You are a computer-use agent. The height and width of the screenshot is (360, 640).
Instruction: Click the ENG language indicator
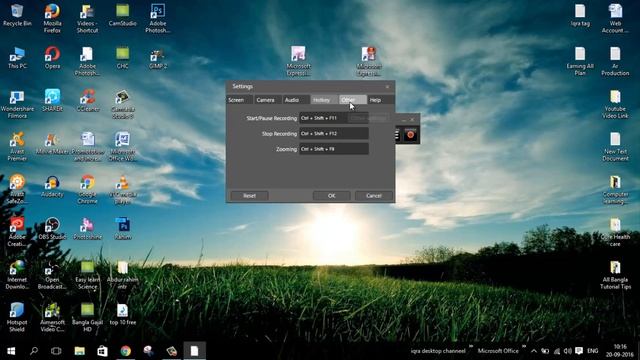pyautogui.click(x=593, y=351)
